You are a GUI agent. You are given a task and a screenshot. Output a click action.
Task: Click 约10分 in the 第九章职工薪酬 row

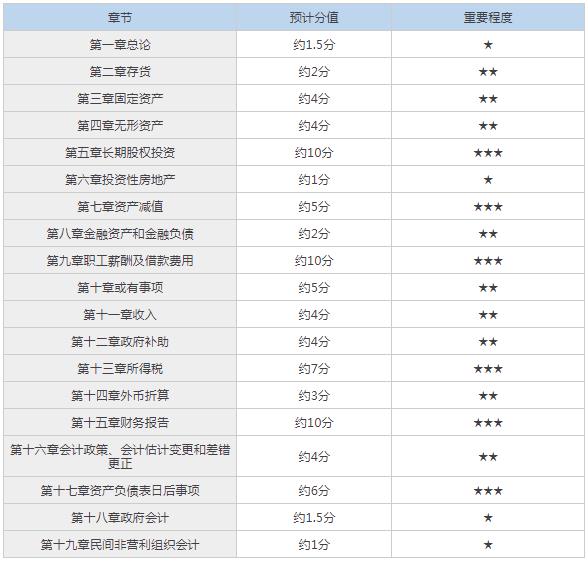point(314,261)
